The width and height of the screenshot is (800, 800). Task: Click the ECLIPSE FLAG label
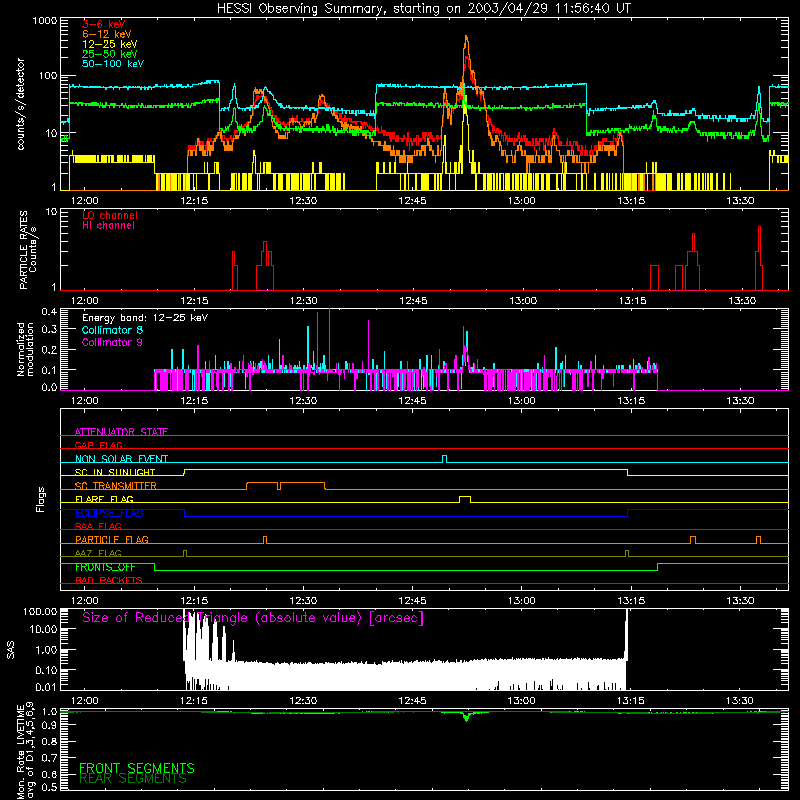click(x=109, y=513)
